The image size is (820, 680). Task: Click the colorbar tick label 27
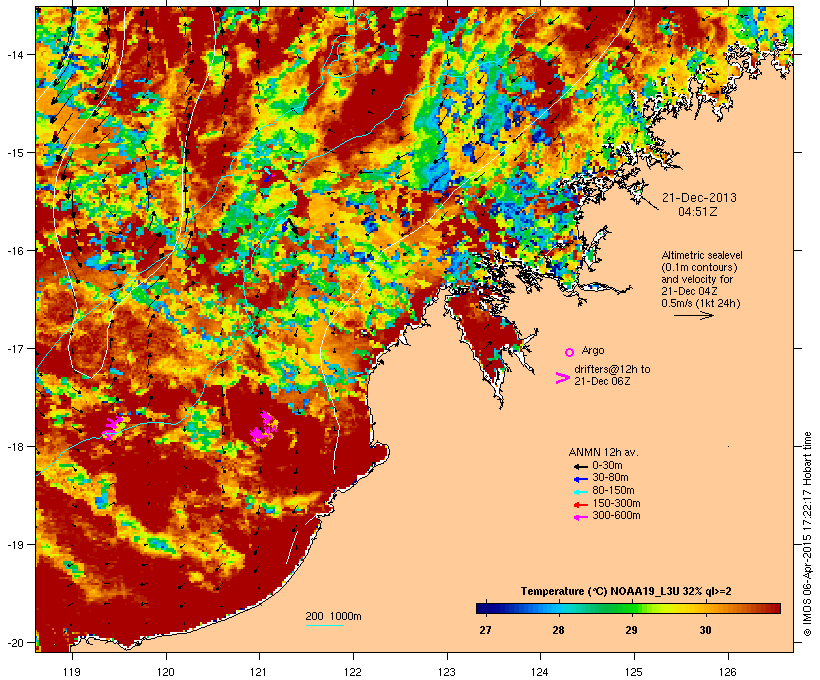pyautogui.click(x=485, y=630)
